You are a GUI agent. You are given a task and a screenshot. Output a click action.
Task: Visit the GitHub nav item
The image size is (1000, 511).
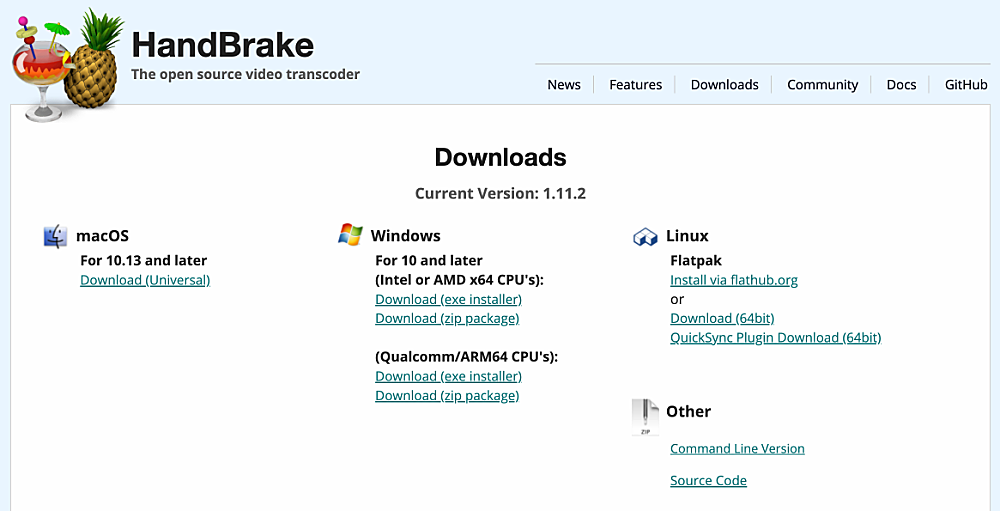pos(966,85)
